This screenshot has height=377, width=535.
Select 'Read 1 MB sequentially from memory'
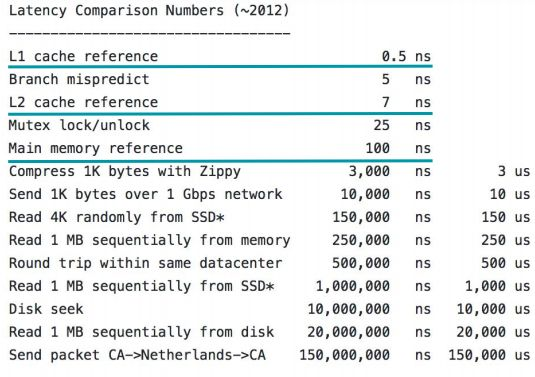click(x=149, y=241)
